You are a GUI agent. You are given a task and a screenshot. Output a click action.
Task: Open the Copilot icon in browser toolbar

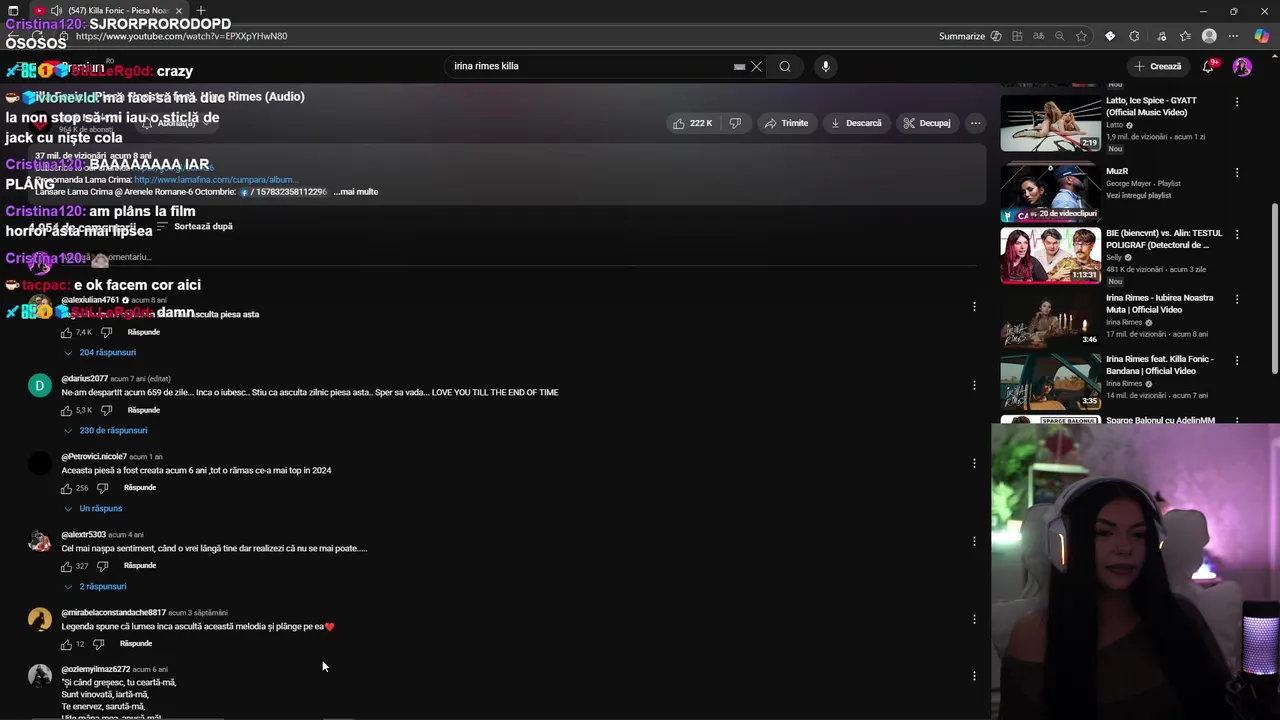pos(1262,36)
